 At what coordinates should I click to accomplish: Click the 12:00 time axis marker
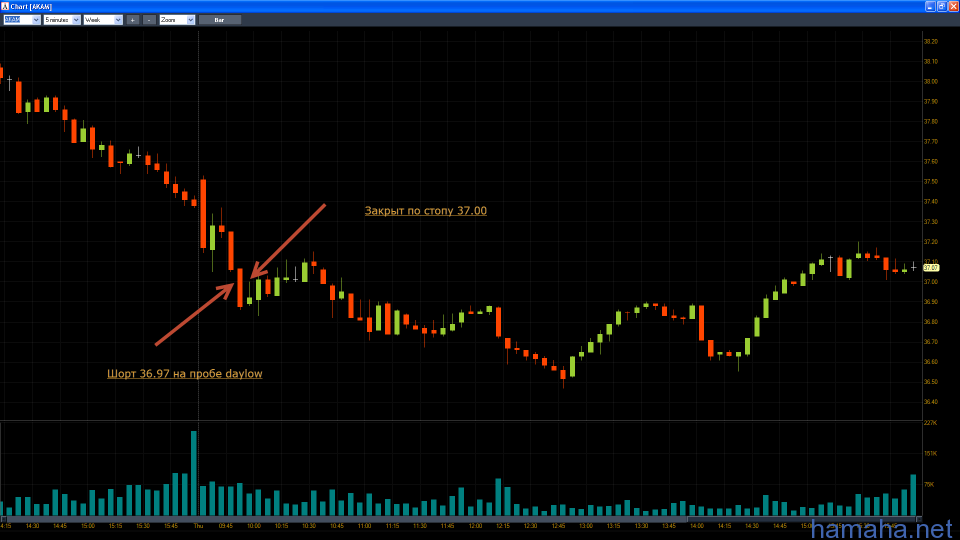(474, 525)
